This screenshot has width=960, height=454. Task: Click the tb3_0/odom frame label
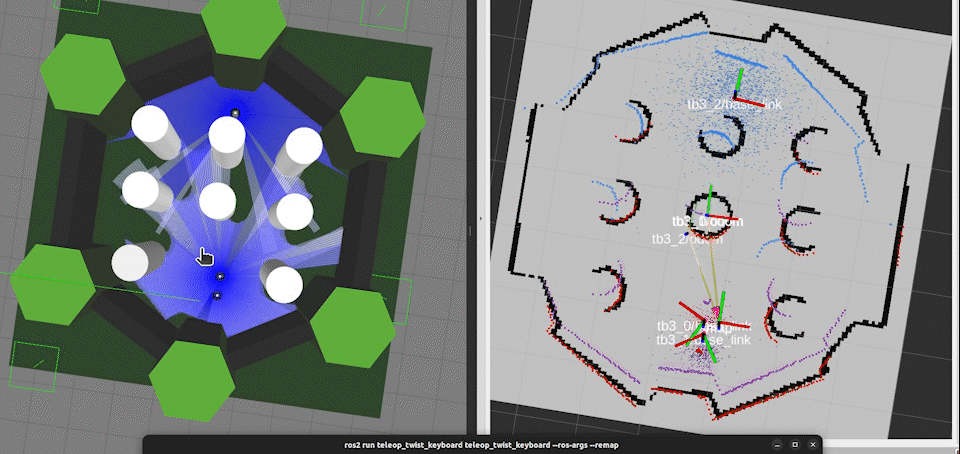pos(708,221)
